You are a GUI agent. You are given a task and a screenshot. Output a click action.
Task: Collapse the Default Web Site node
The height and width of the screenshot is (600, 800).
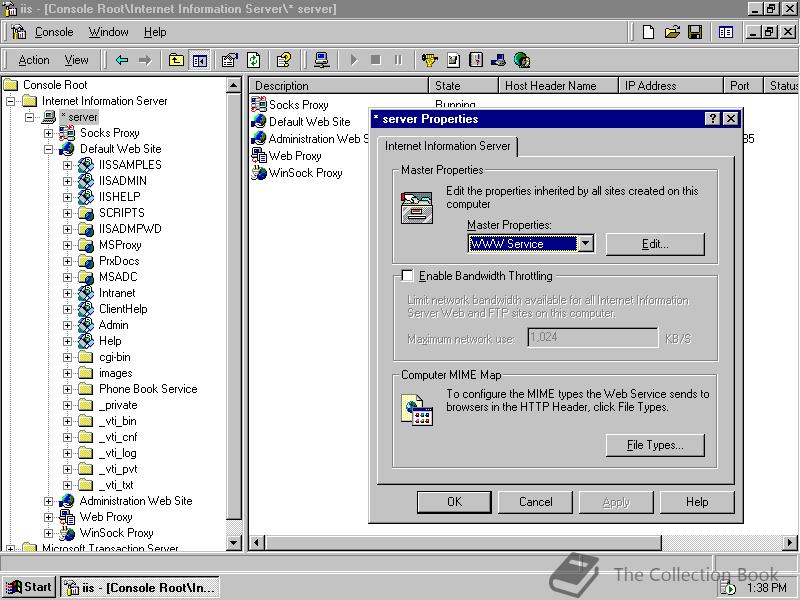(x=48, y=149)
